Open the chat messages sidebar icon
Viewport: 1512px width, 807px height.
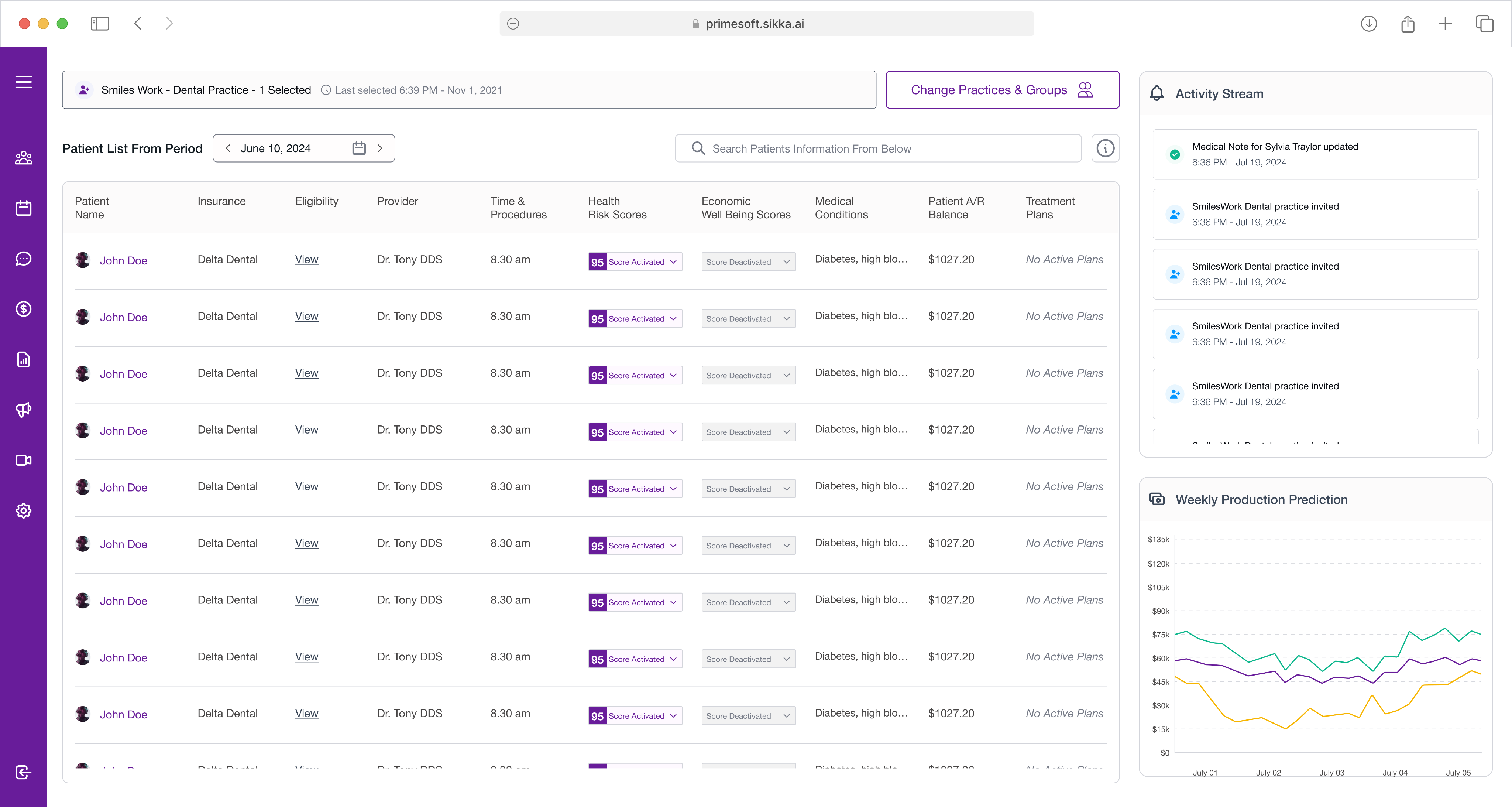(24, 259)
